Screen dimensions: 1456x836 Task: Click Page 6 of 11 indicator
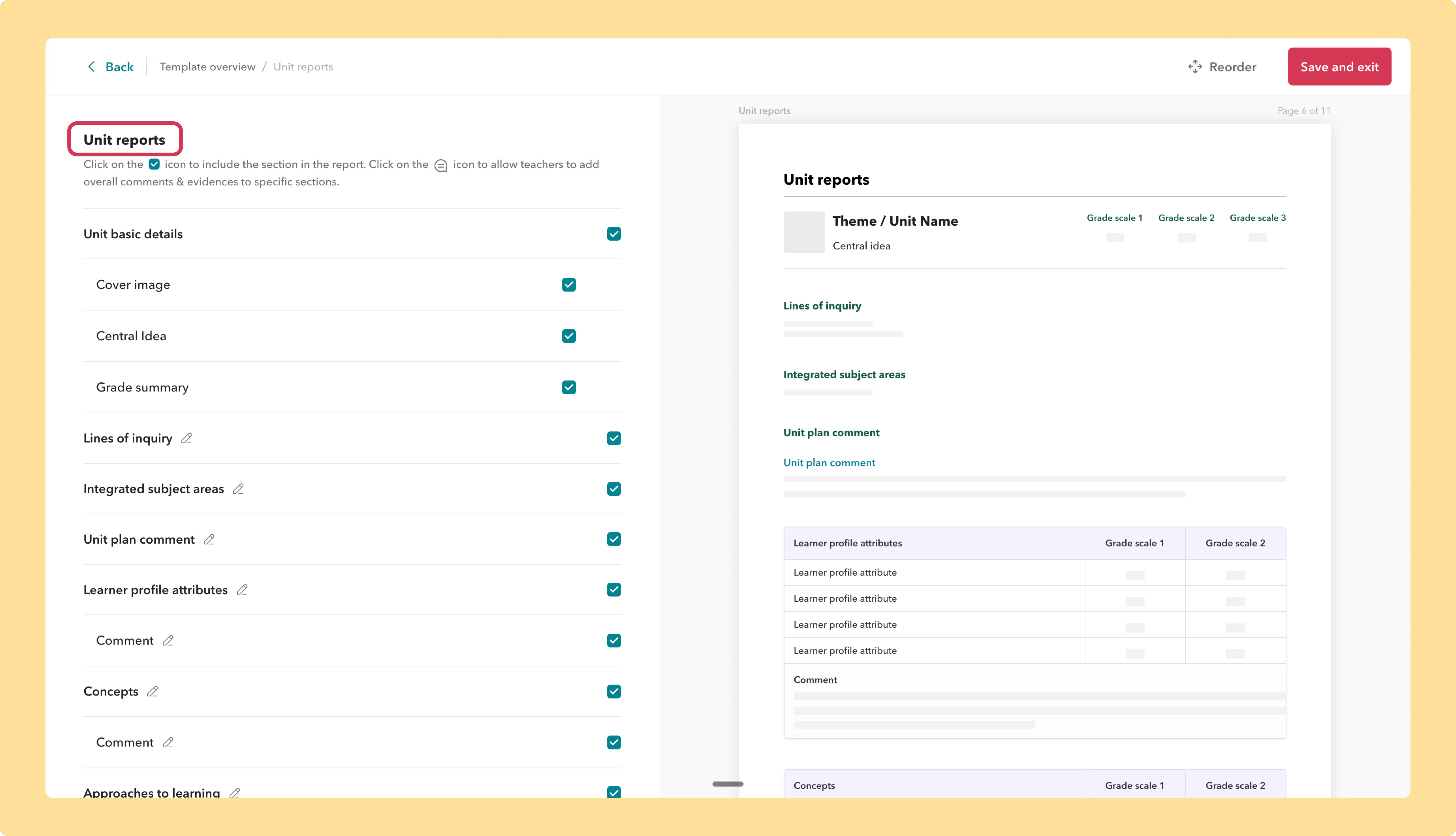pyautogui.click(x=1304, y=111)
